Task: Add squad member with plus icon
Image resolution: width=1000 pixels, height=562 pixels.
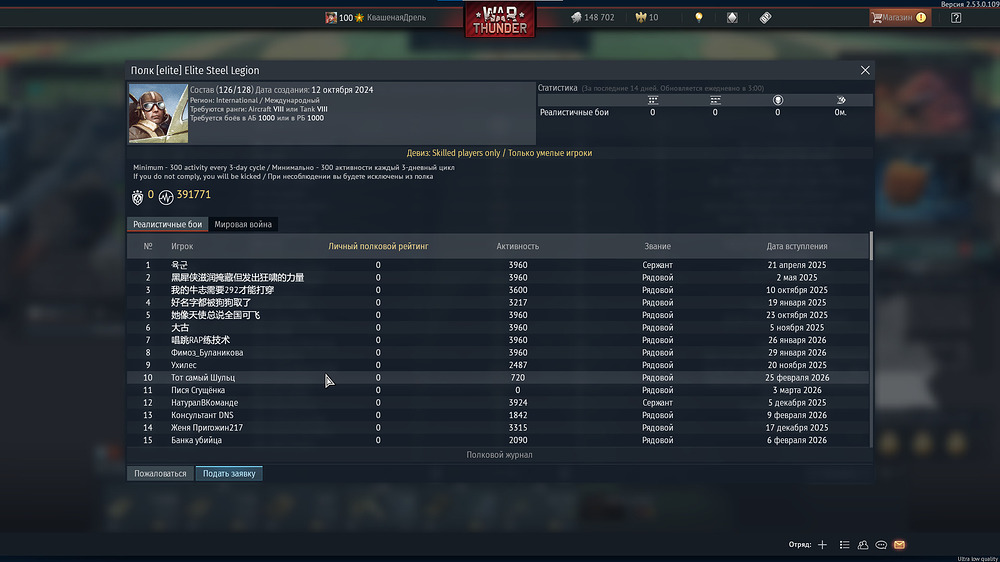Action: [x=822, y=545]
